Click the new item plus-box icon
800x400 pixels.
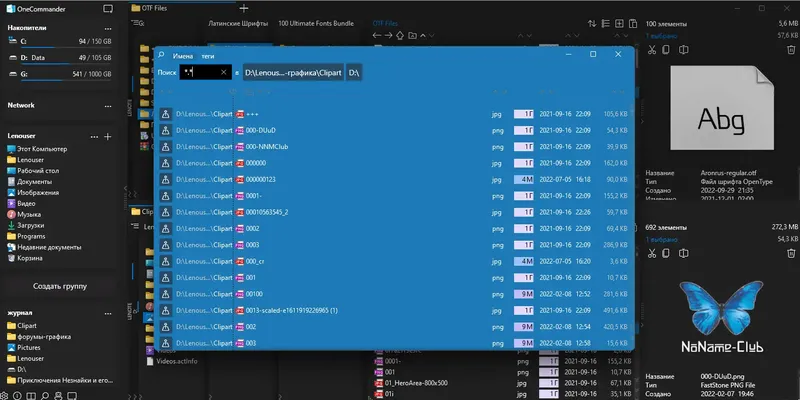click(619, 23)
